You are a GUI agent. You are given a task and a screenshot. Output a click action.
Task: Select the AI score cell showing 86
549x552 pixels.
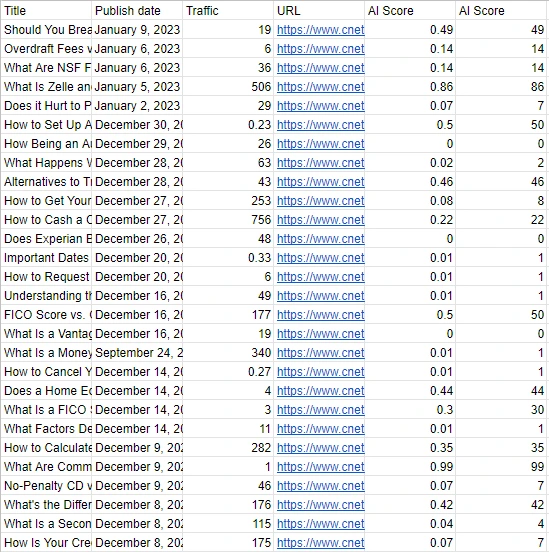500,87
